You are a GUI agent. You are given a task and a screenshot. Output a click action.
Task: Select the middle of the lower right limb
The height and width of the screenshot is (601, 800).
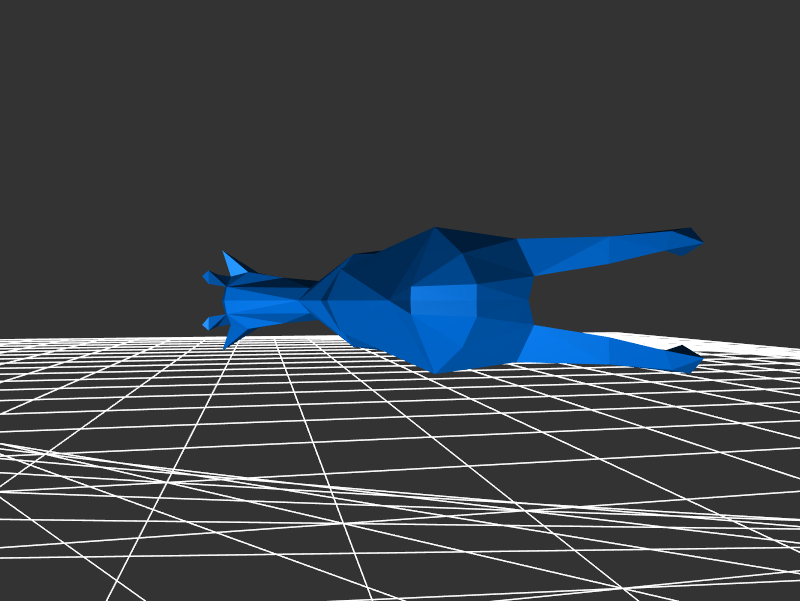click(x=600, y=347)
